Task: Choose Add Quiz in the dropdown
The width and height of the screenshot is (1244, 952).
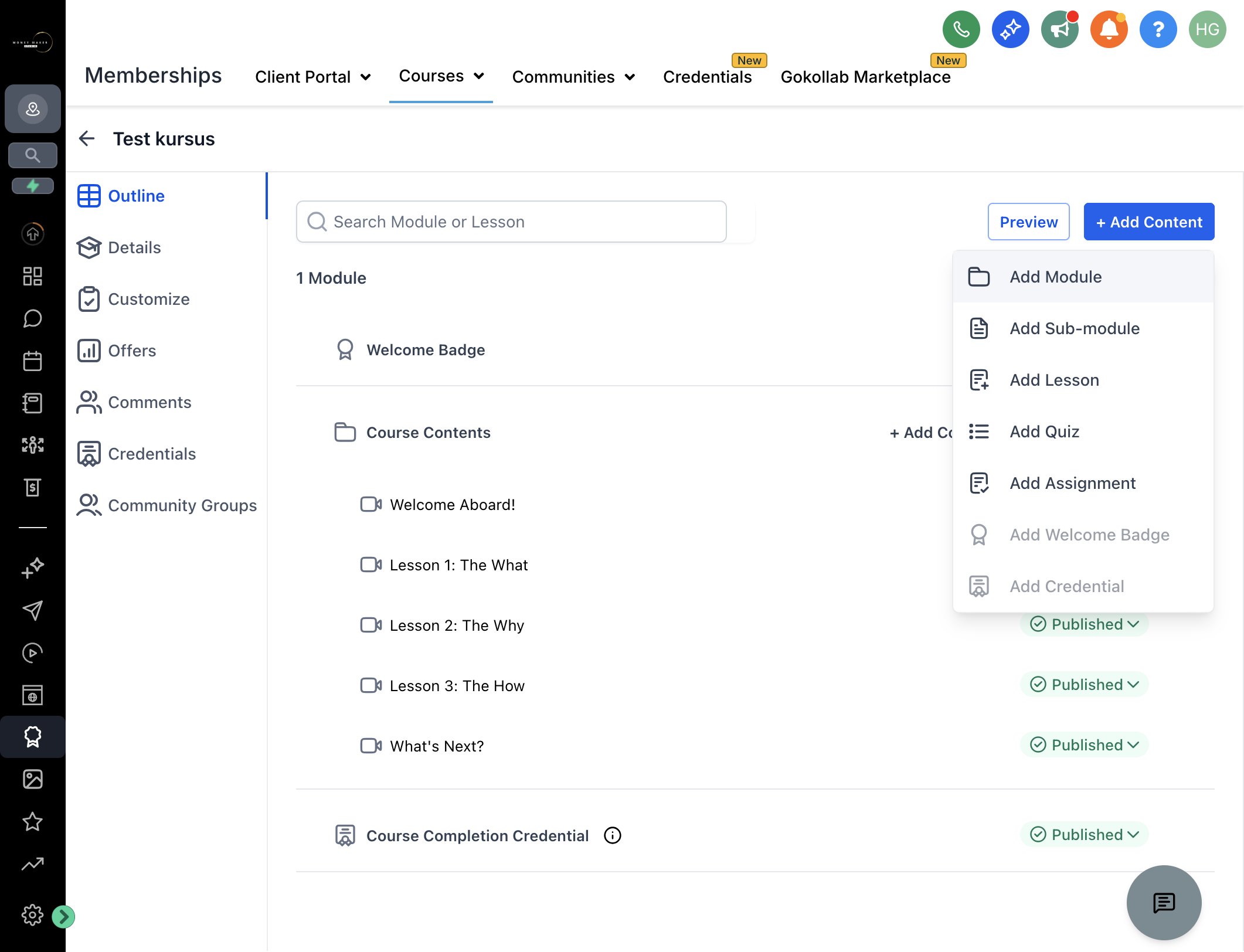Action: point(1083,431)
